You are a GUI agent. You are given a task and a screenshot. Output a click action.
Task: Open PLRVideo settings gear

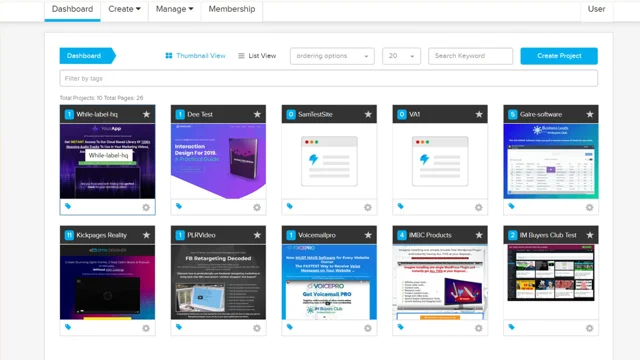point(257,328)
